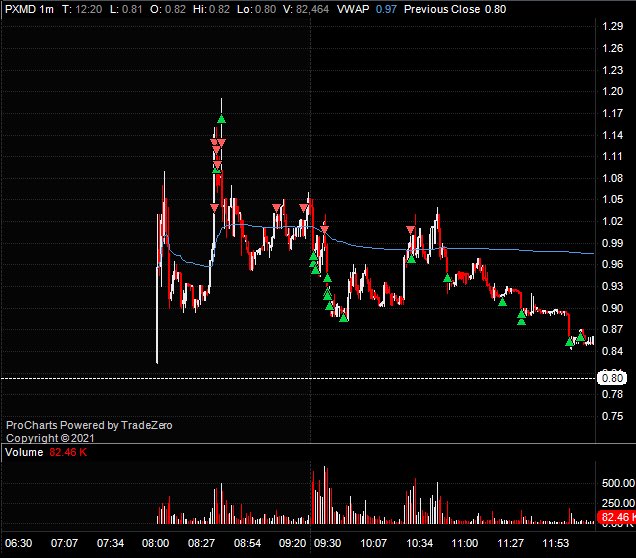The image size is (636, 558).
Task: Click the 06:30 time axis label
Action: click(x=18, y=543)
